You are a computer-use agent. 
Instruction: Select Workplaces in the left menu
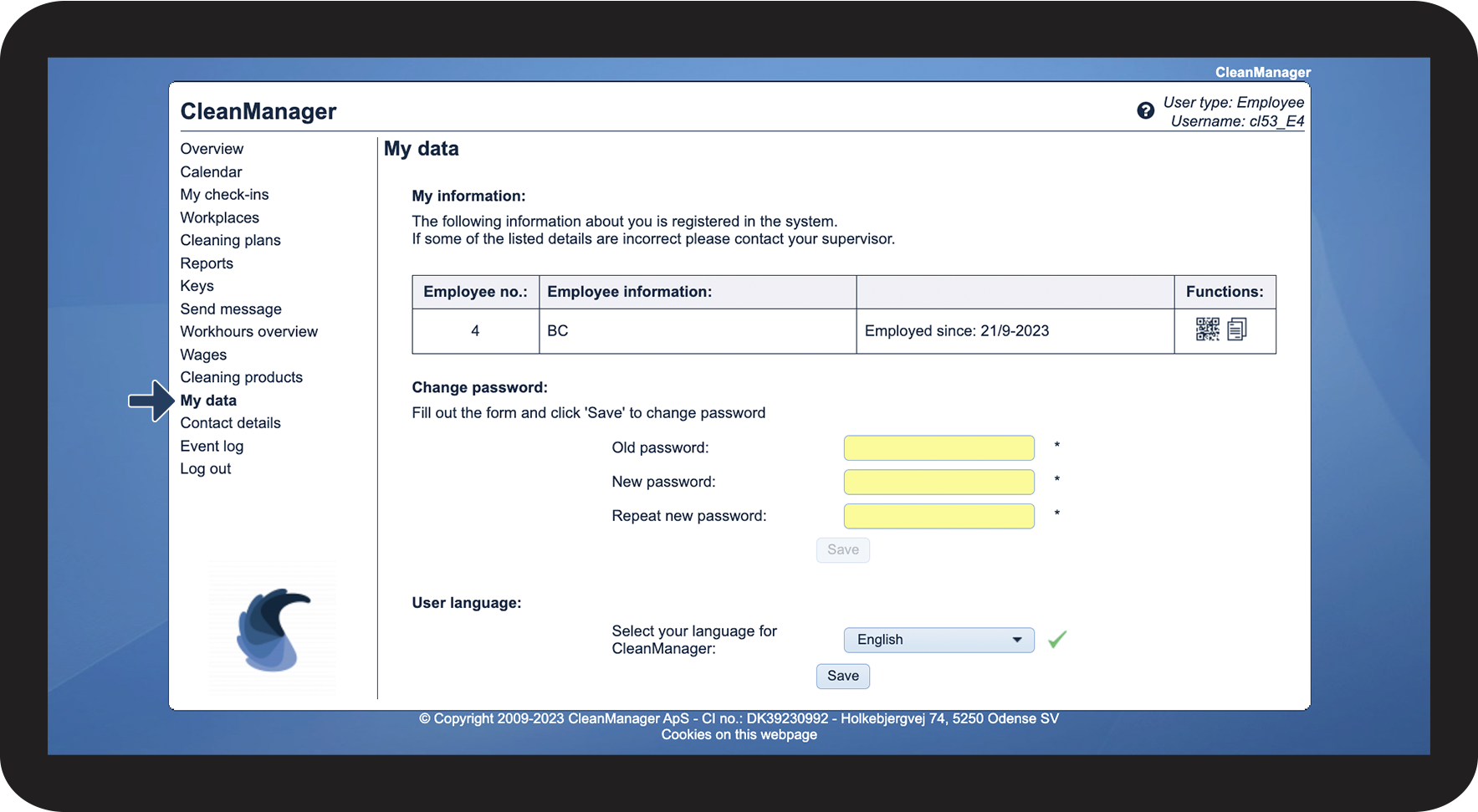click(x=219, y=217)
